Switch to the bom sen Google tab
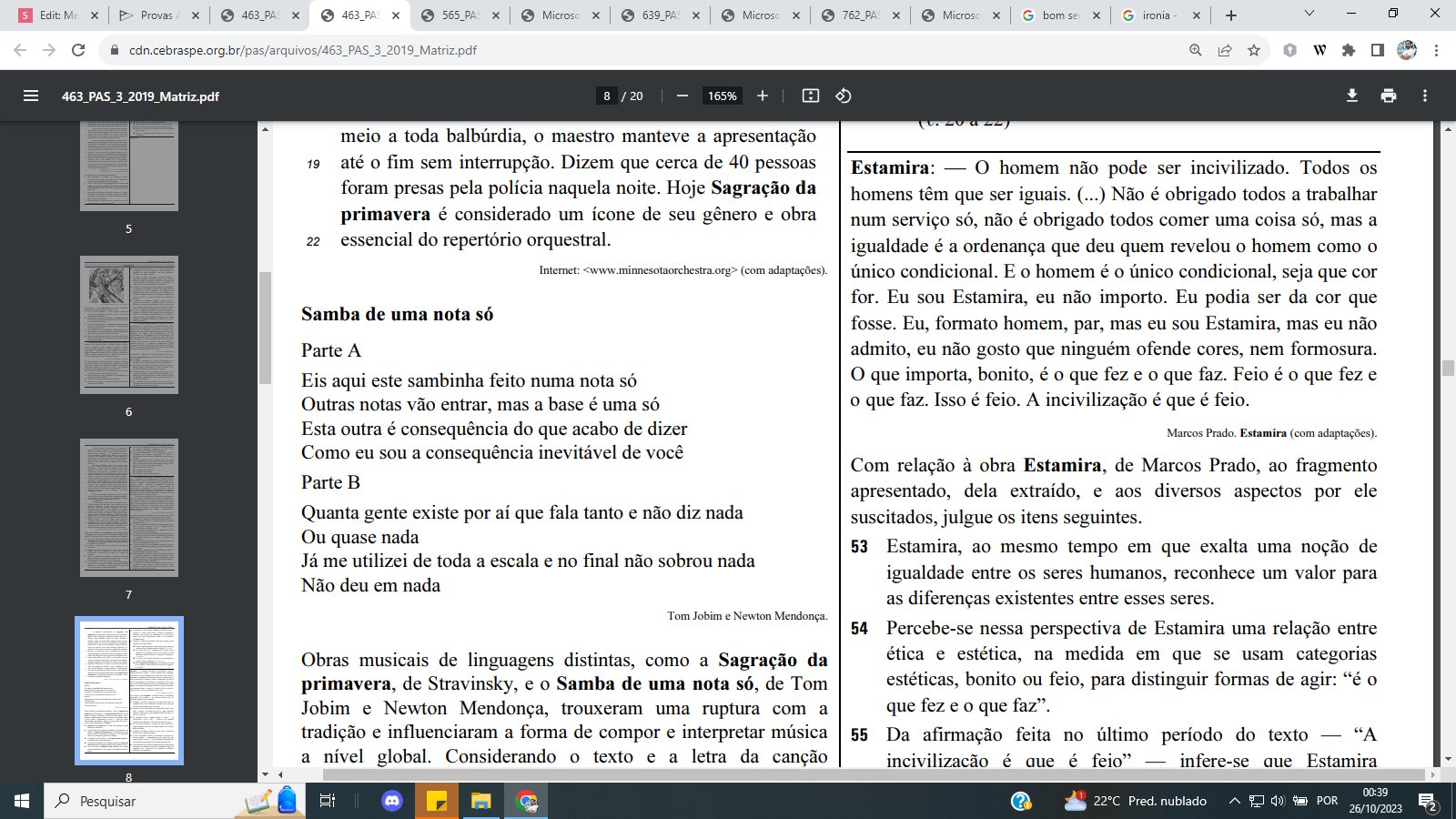Image resolution: width=1456 pixels, height=819 pixels. tap(1060, 15)
